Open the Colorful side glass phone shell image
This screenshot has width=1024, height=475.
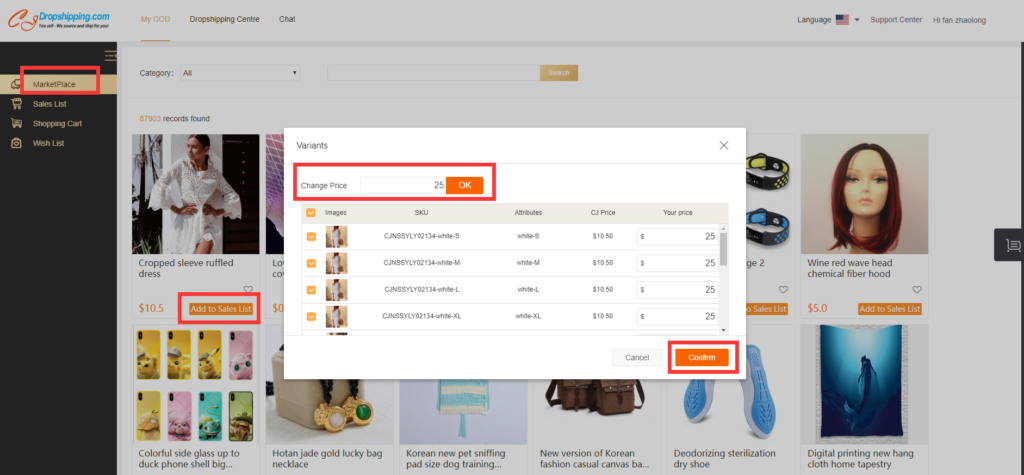tap(196, 384)
